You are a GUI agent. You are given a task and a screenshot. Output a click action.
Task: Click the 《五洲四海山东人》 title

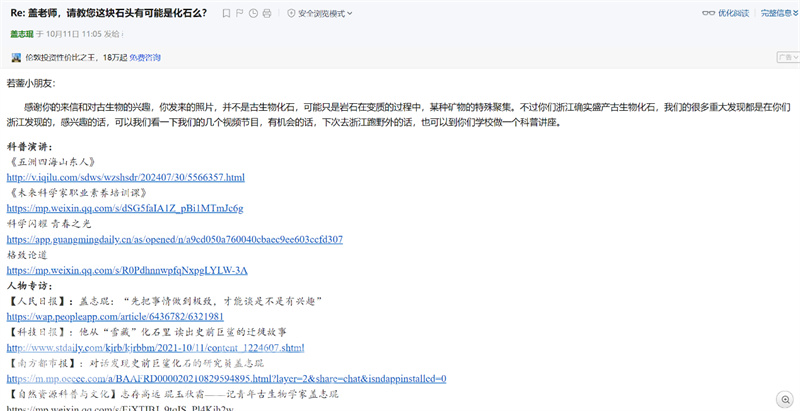tap(53, 162)
